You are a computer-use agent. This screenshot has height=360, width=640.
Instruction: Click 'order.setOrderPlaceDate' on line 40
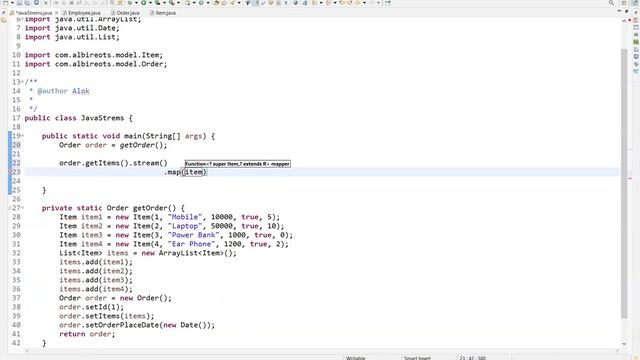[109, 325]
